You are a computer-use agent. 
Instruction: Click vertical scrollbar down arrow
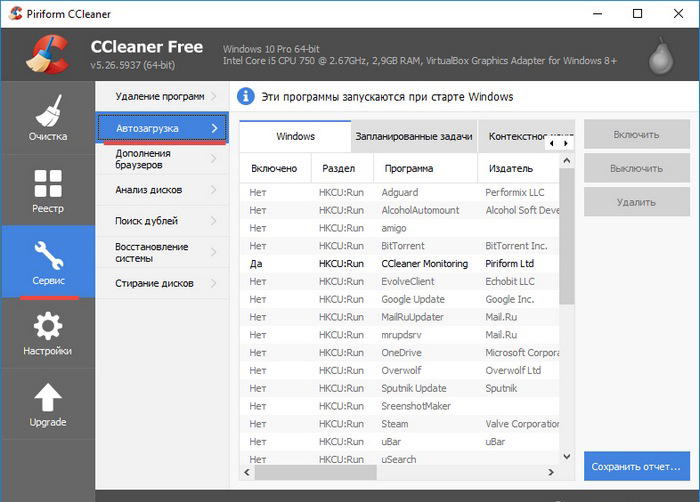(x=567, y=456)
